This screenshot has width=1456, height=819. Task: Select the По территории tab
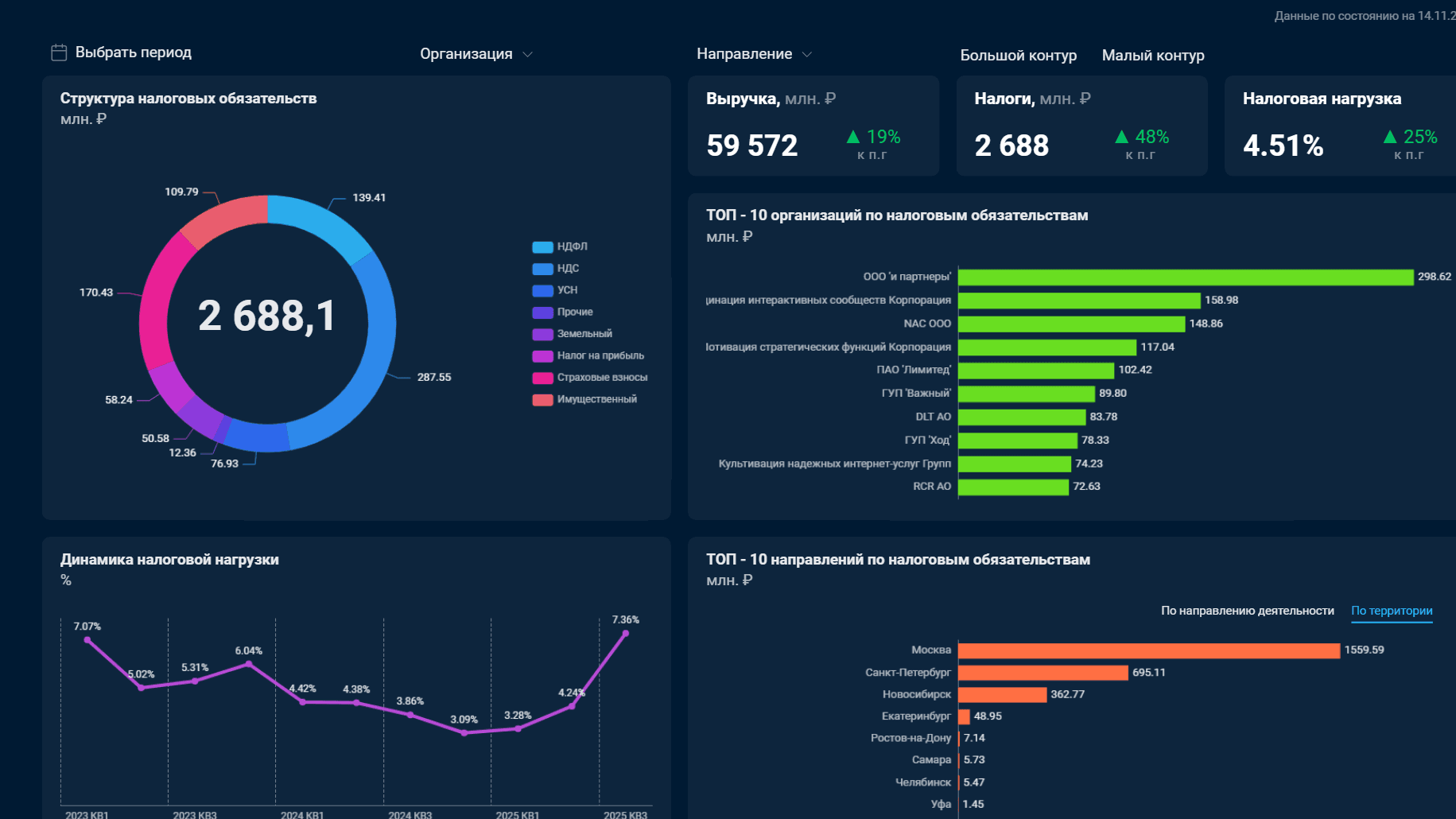click(1392, 611)
